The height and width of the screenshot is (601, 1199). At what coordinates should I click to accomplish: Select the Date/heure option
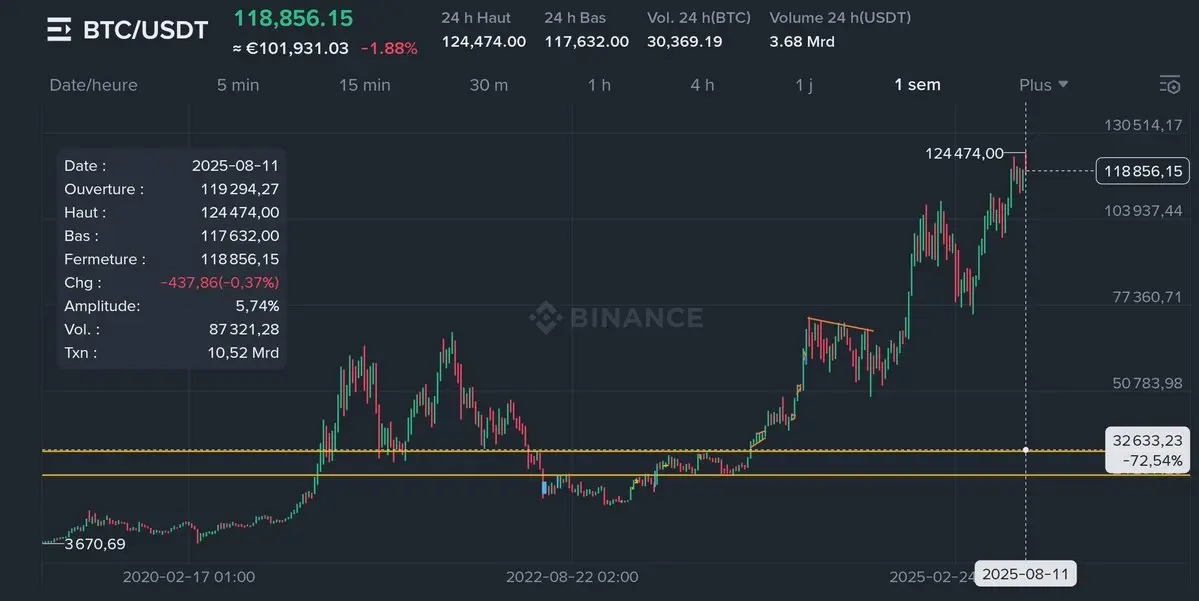pyautogui.click(x=93, y=85)
